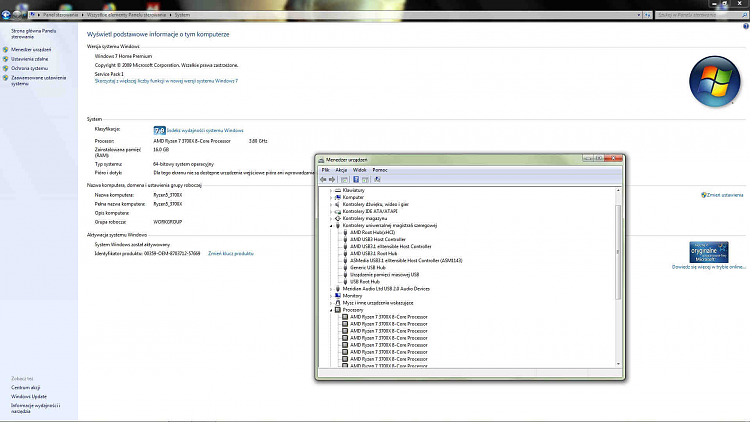Click the shield icon beside Zmień ustawienia

coord(704,195)
